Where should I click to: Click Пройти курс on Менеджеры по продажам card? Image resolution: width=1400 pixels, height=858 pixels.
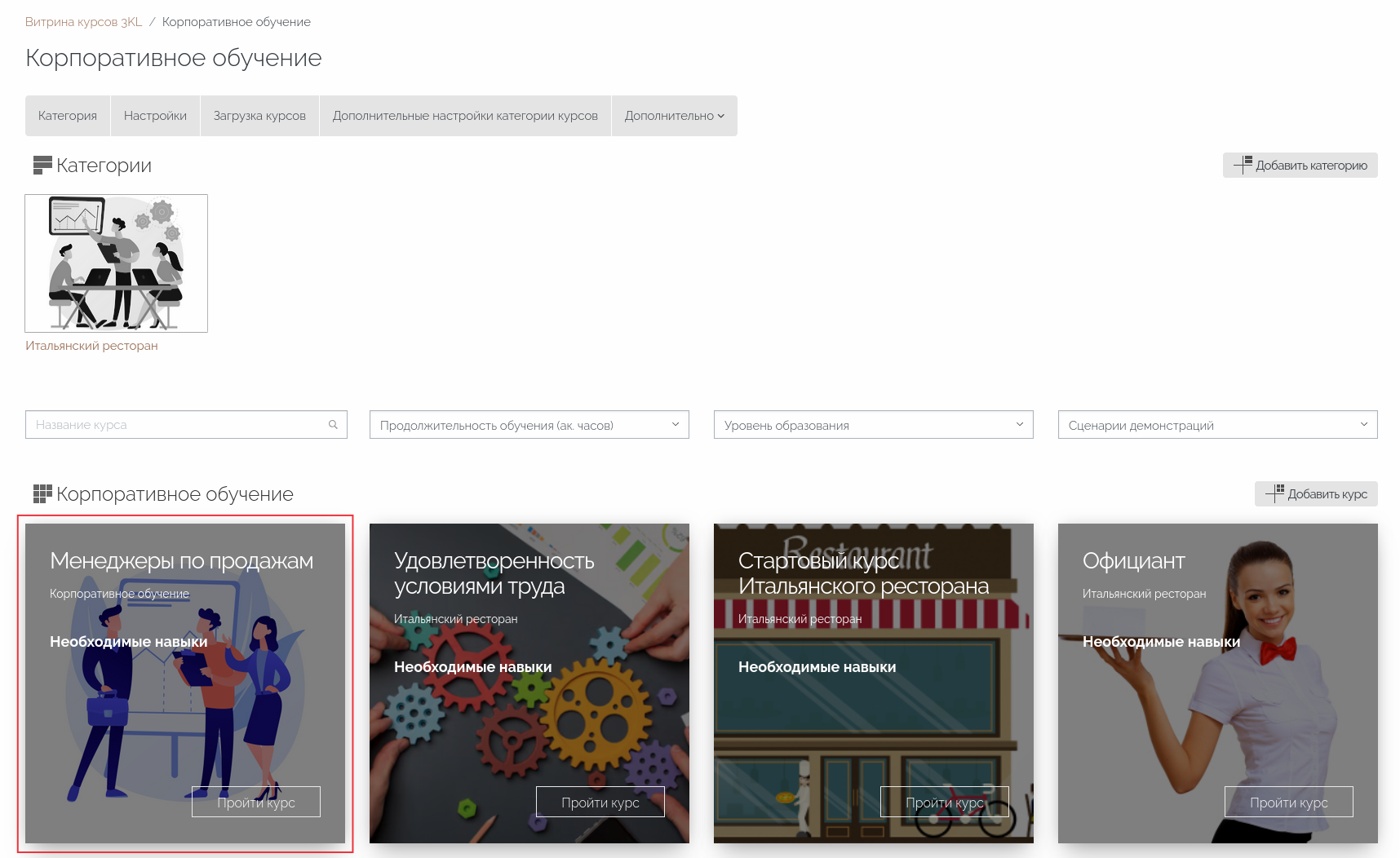point(256,802)
